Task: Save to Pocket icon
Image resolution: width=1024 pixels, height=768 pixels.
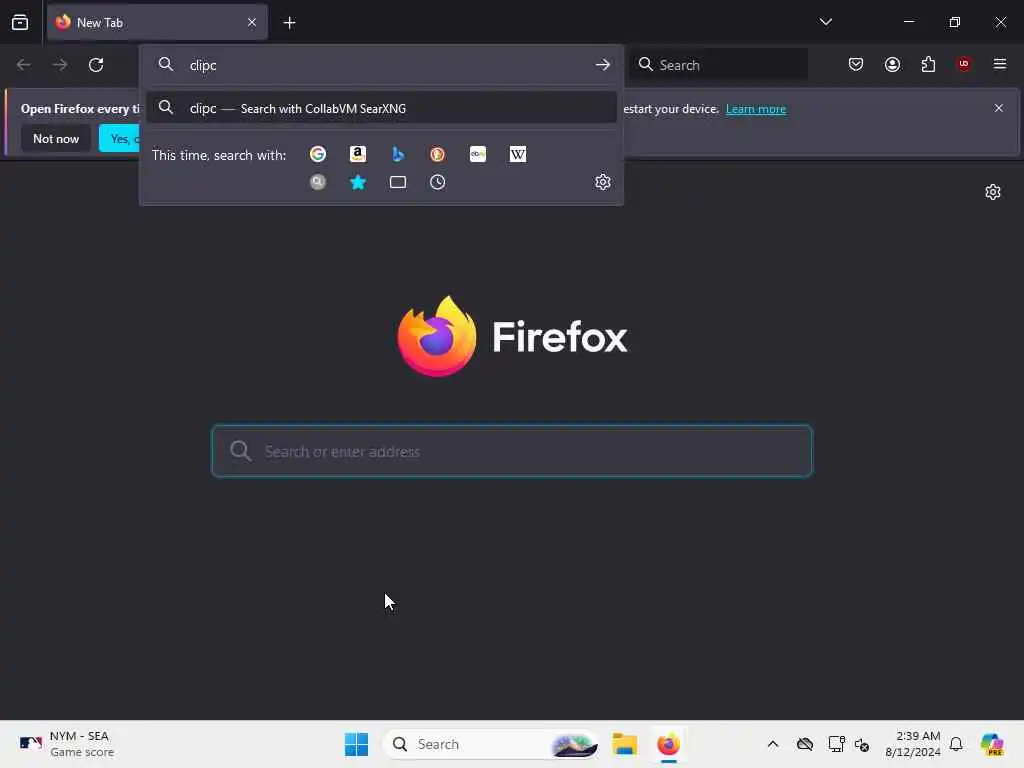Action: point(856,64)
